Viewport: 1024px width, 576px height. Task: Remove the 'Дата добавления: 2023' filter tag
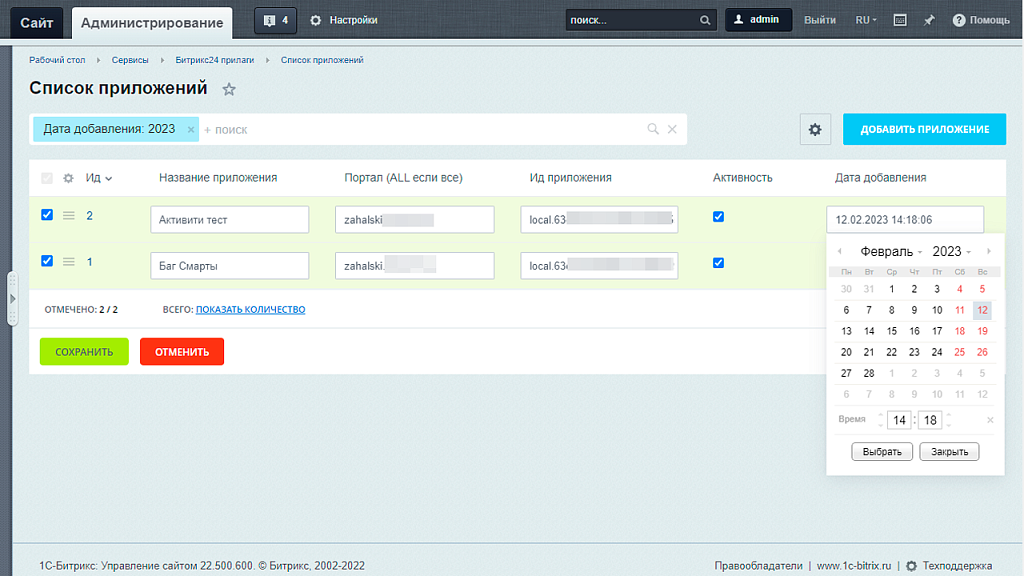pos(191,129)
